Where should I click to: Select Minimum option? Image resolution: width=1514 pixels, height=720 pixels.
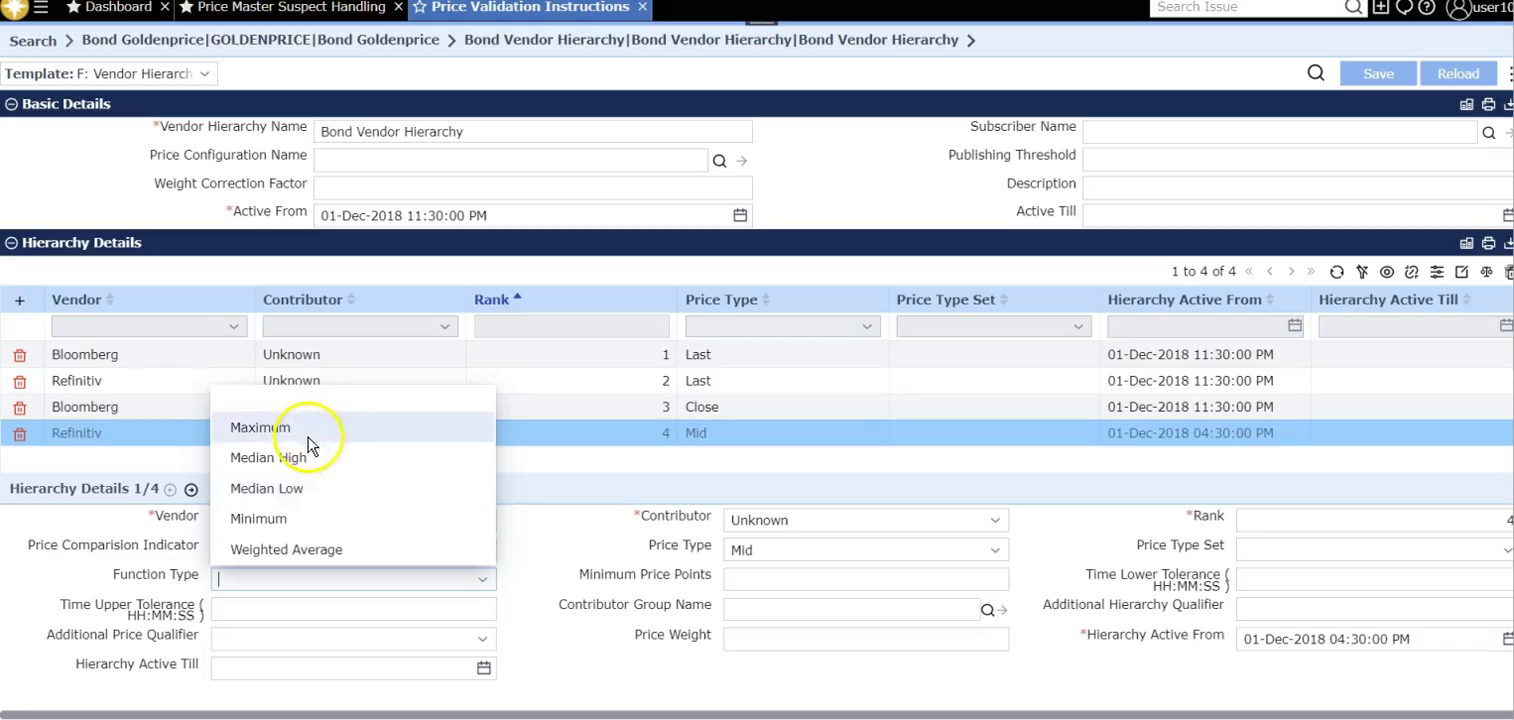click(x=353, y=519)
